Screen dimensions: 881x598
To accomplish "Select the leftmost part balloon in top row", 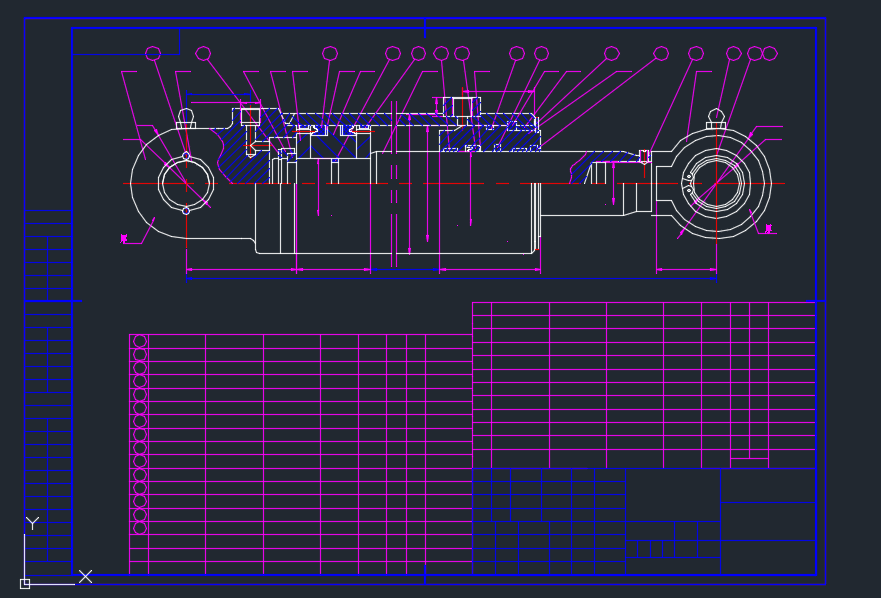I will click(153, 53).
